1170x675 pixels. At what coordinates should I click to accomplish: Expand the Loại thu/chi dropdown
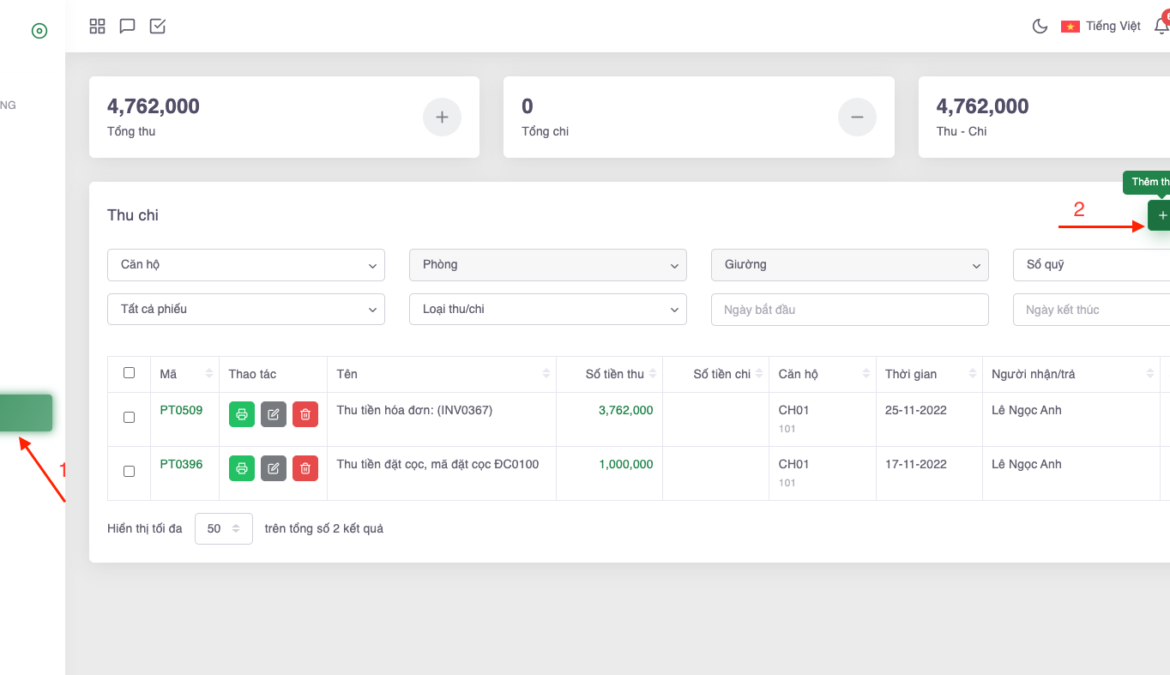pos(547,310)
